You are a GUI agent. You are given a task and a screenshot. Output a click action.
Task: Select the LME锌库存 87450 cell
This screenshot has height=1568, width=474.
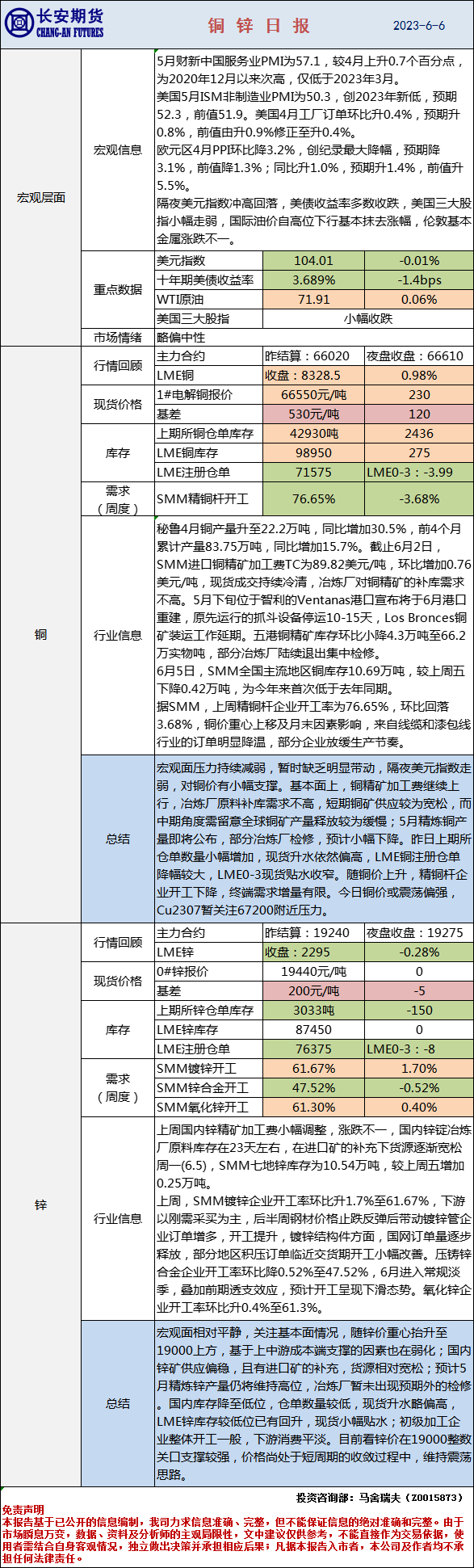[x=313, y=1030]
